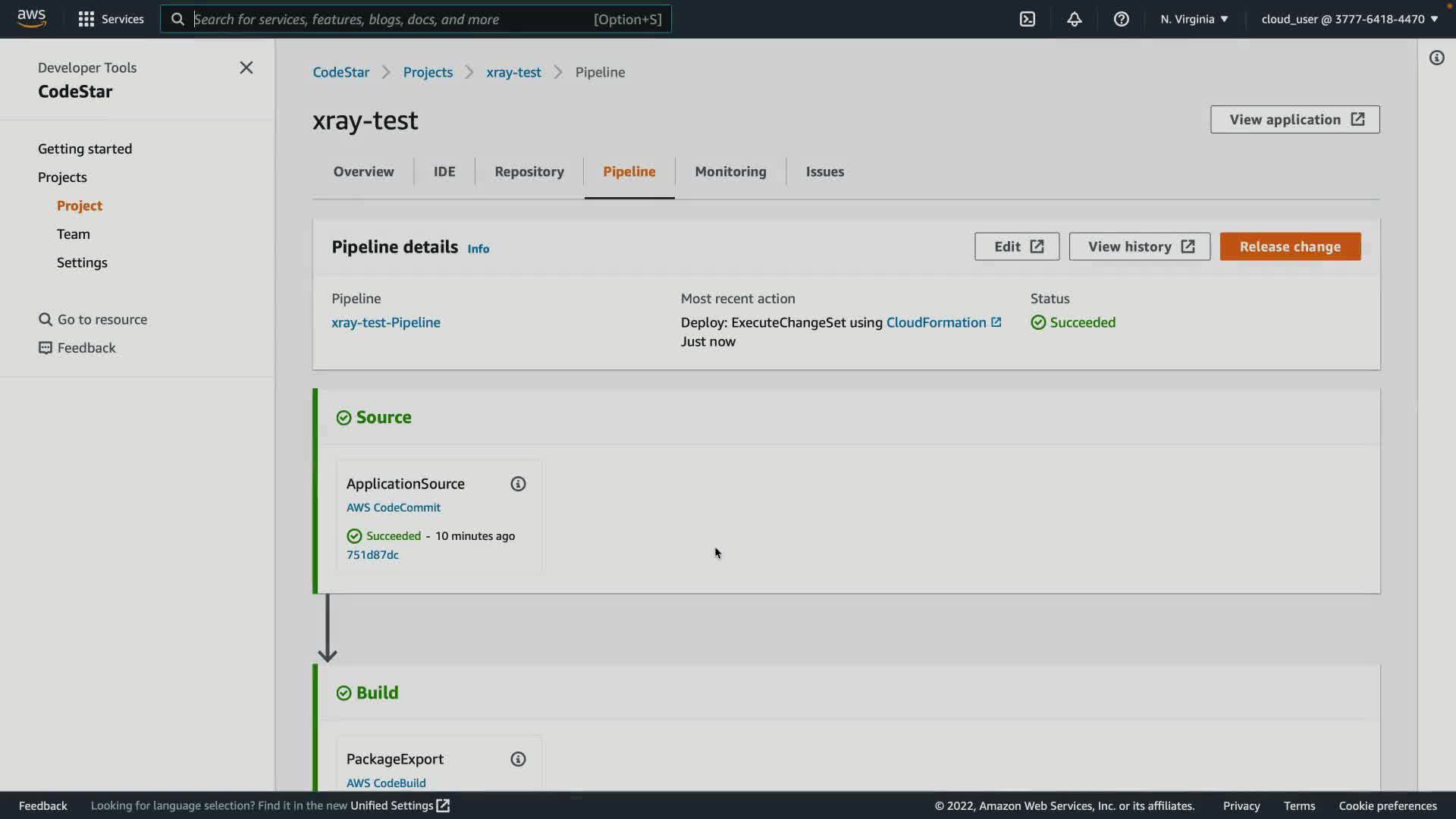Open AWS CloudShell terminal icon
The height and width of the screenshot is (819, 1456).
(1027, 19)
